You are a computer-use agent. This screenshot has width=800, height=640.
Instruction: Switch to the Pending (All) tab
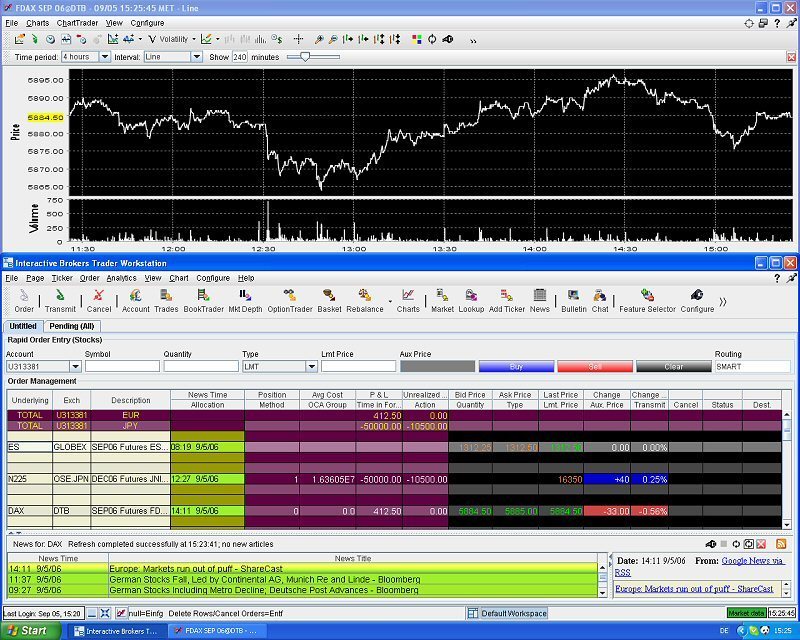point(71,326)
